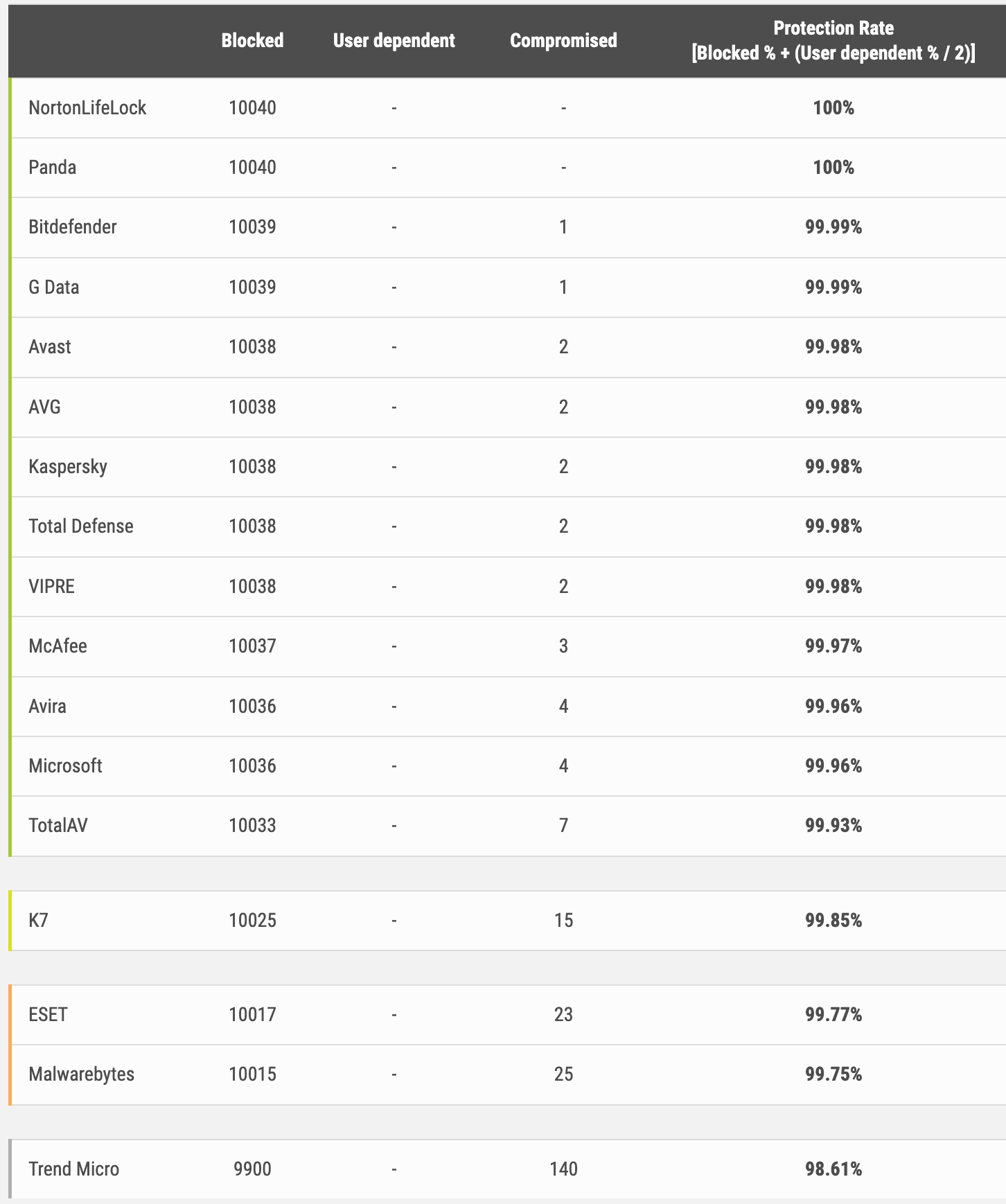Click Trend Micro's 98.61% protection rate
Image resolution: width=1006 pixels, height=1204 pixels.
833,1169
